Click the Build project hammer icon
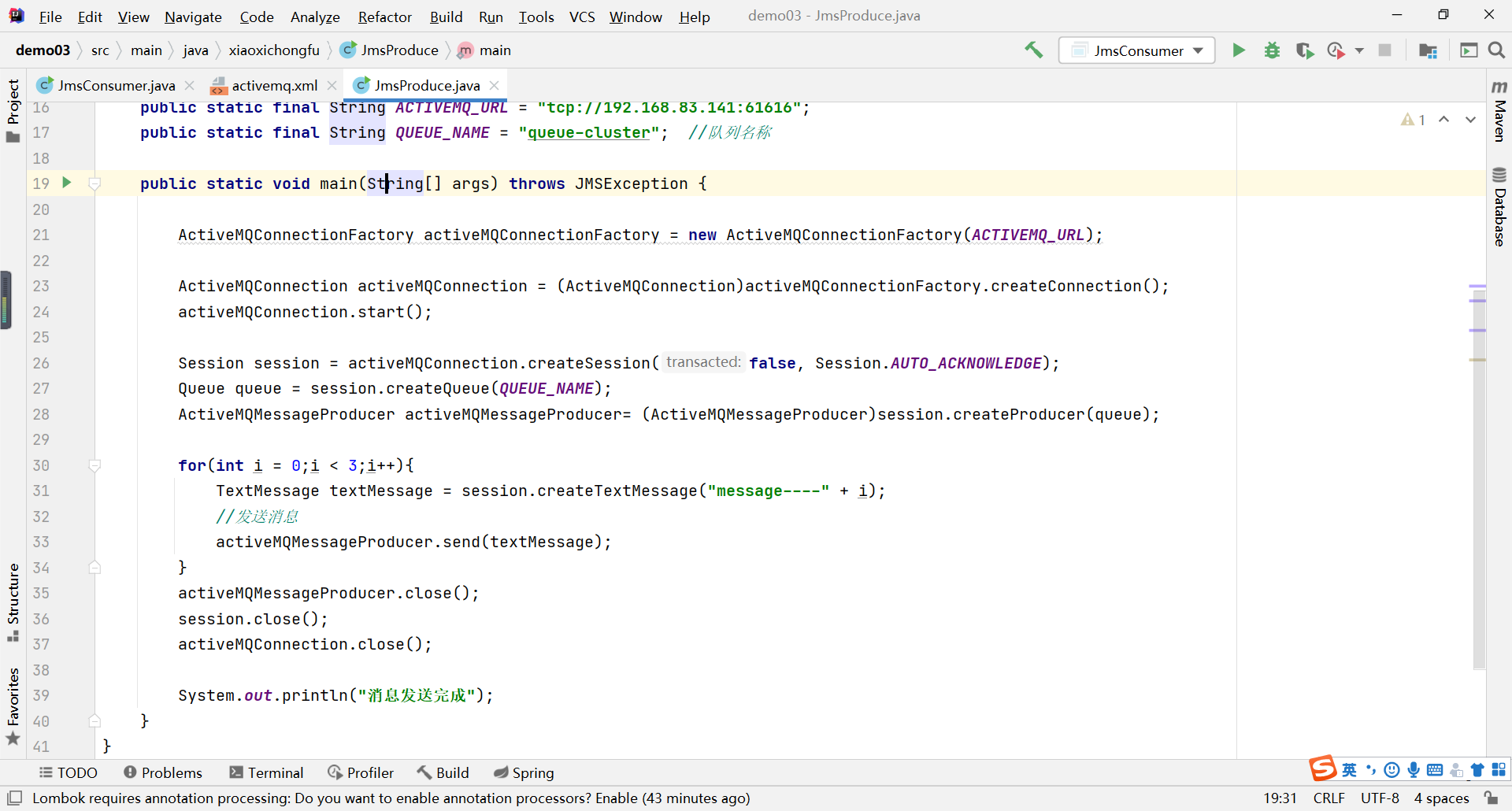 (1033, 50)
